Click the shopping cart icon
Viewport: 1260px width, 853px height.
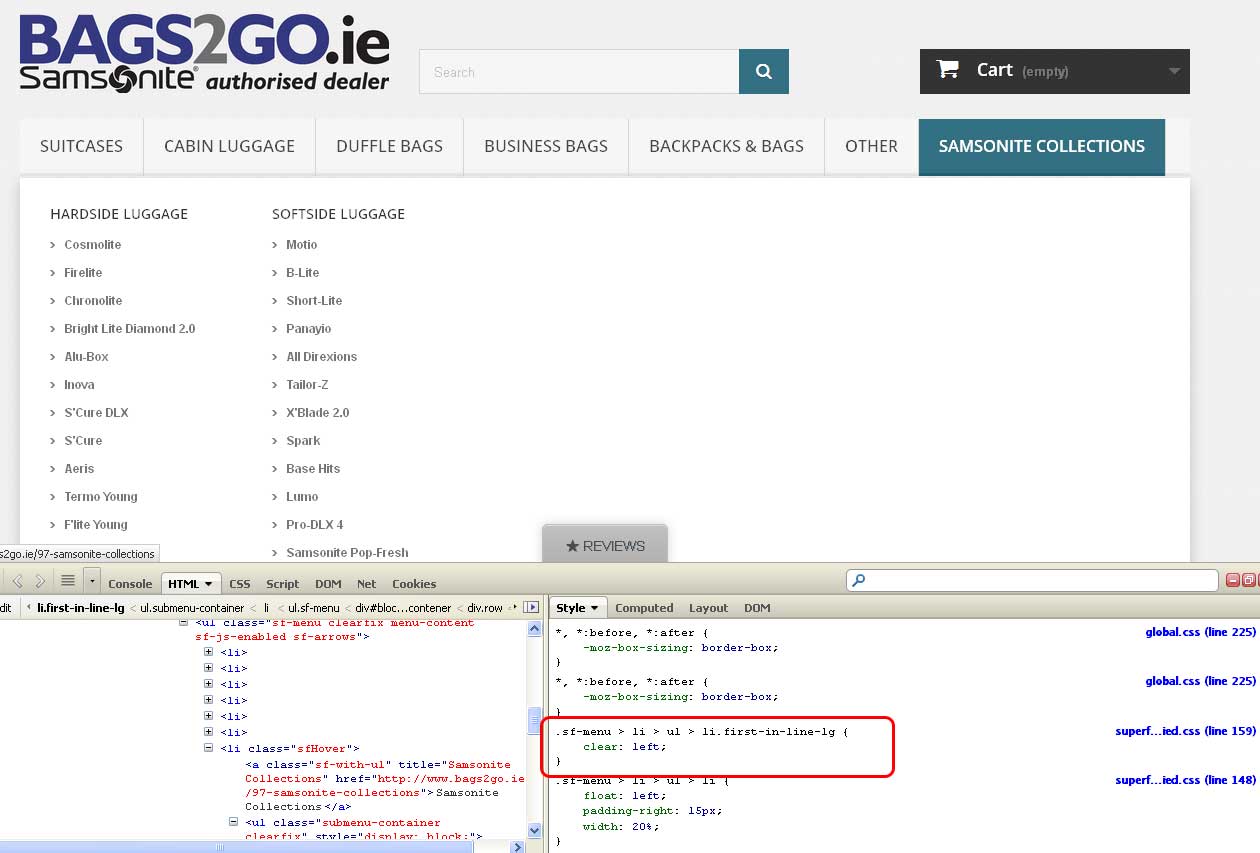tap(947, 69)
